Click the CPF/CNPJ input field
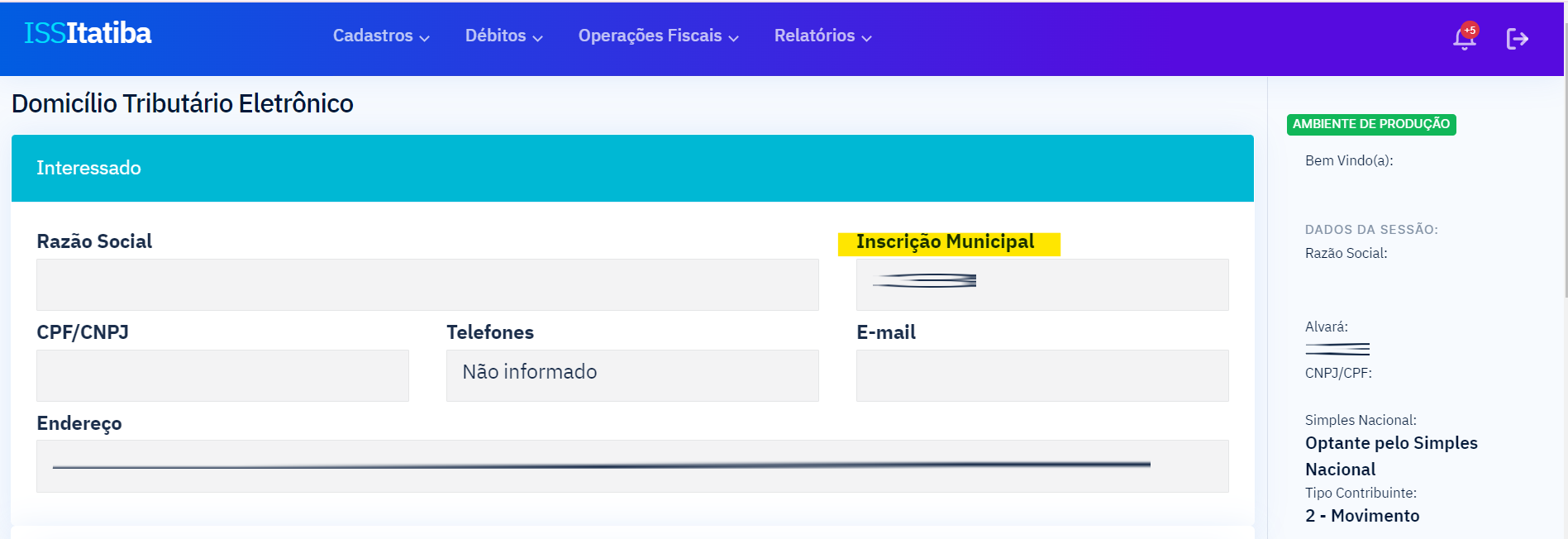This screenshot has width=1568, height=539. pos(222,376)
